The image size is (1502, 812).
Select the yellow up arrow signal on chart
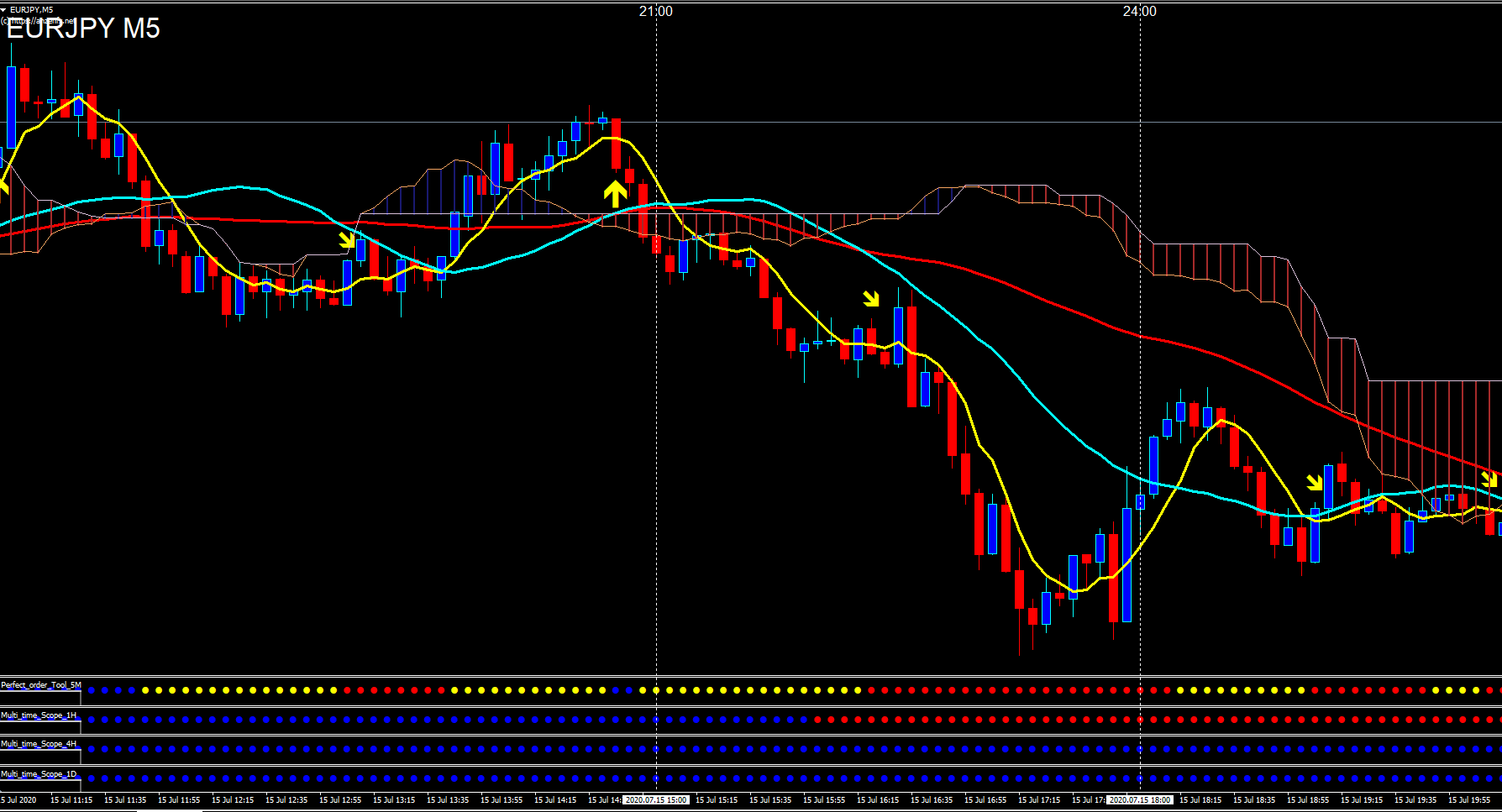tap(616, 193)
